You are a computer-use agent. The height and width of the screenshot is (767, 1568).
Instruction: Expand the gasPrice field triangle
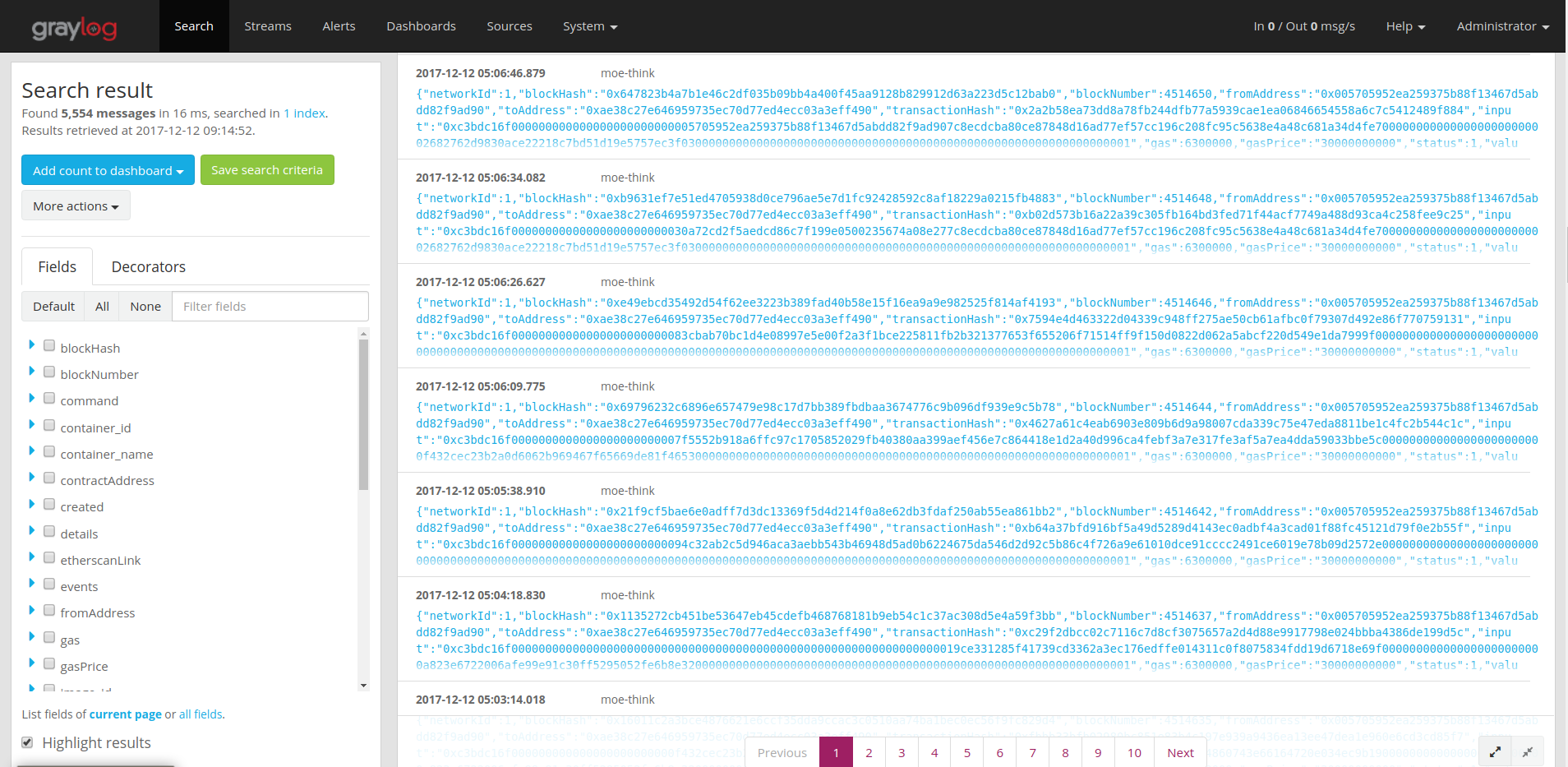[31, 663]
